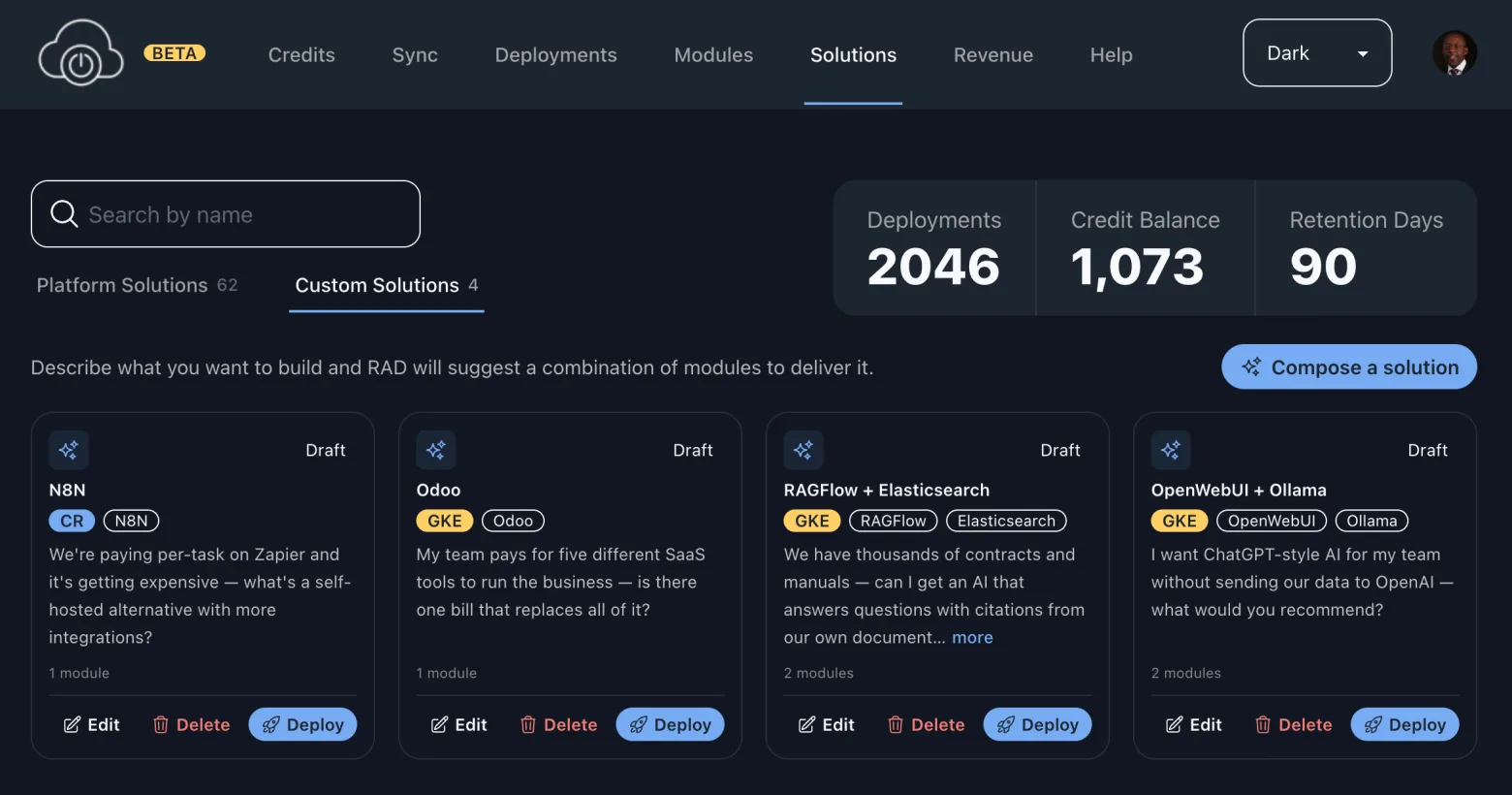The height and width of the screenshot is (795, 1512).
Task: Go to the Credits menu
Action: pyautogui.click(x=301, y=55)
